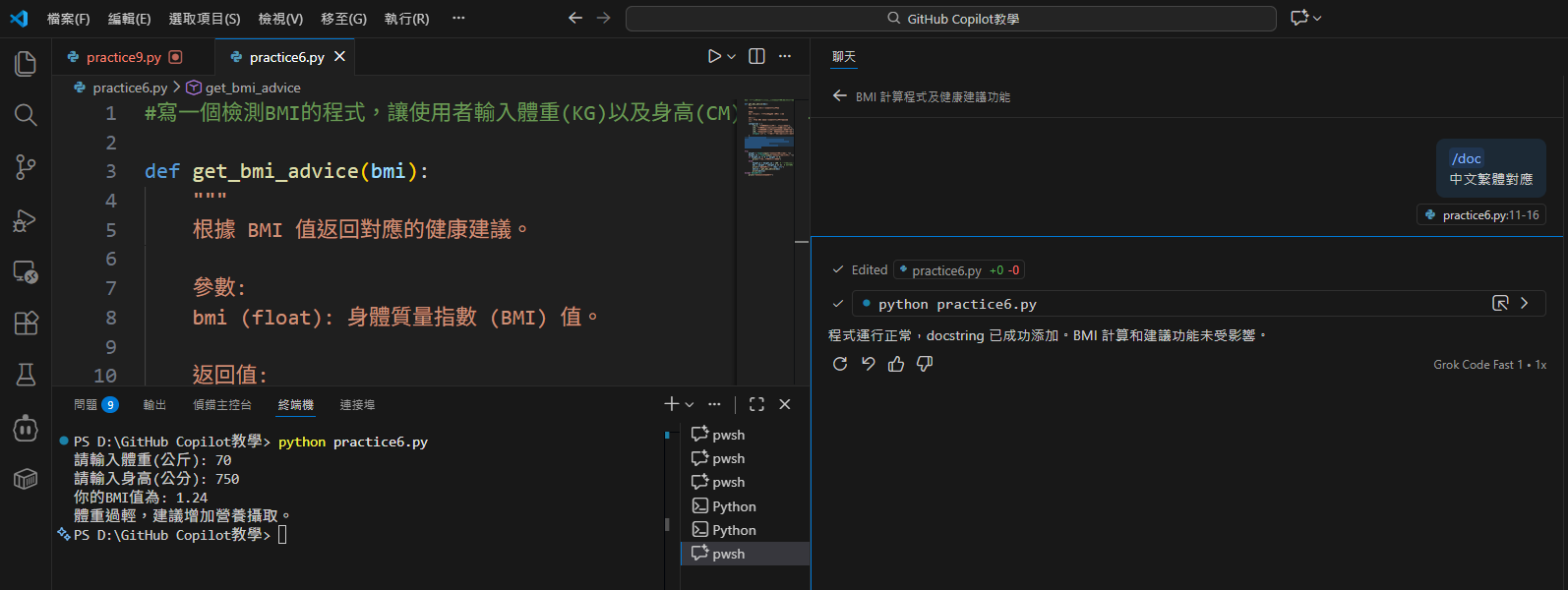Close the terminal panel
Image resolution: width=1568 pixels, height=590 pixels.
tap(785, 404)
